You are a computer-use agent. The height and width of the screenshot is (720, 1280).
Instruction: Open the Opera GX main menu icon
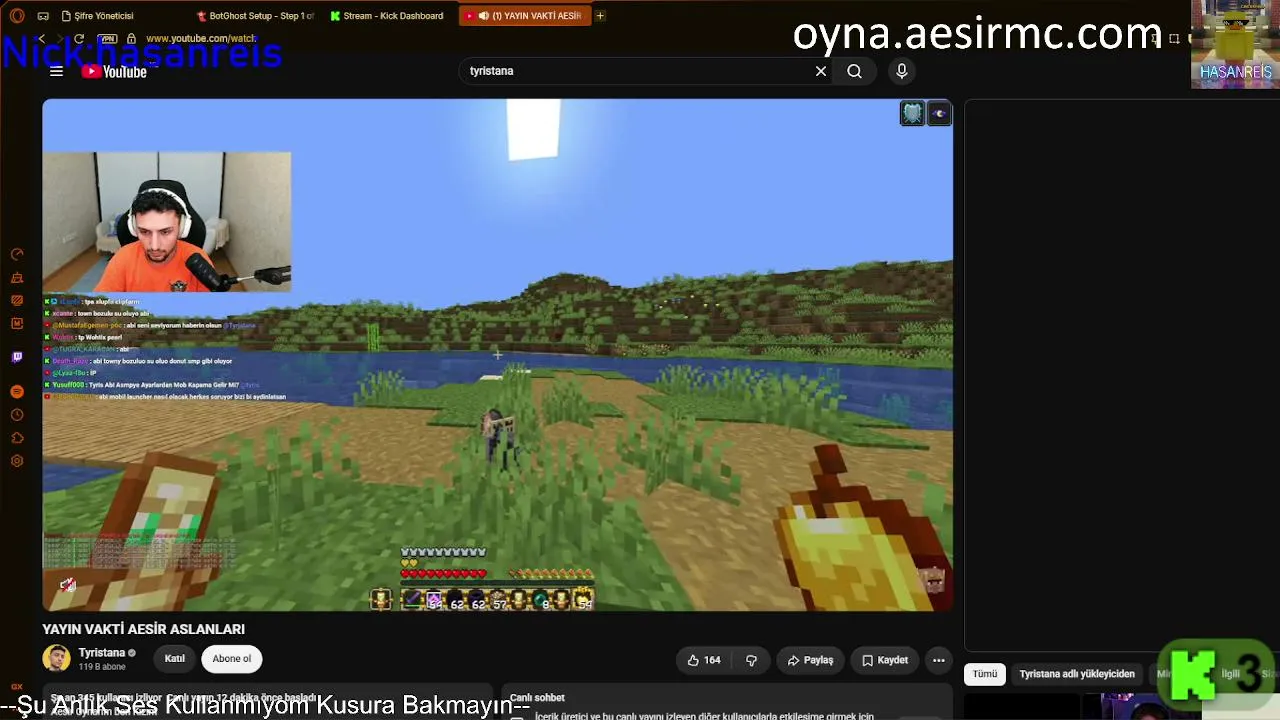pyautogui.click(x=16, y=16)
